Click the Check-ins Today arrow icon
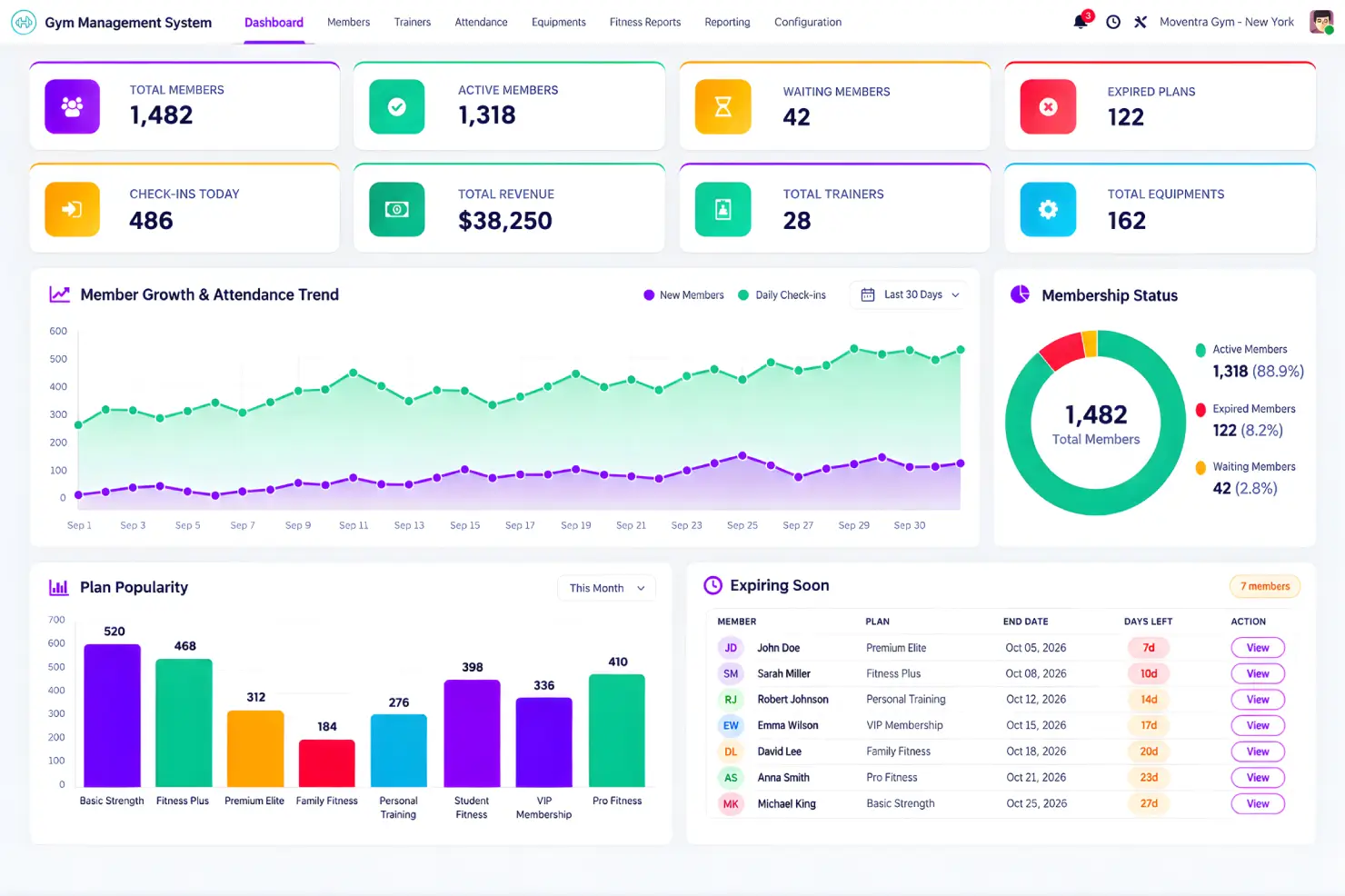This screenshot has width=1345, height=896. click(x=72, y=209)
